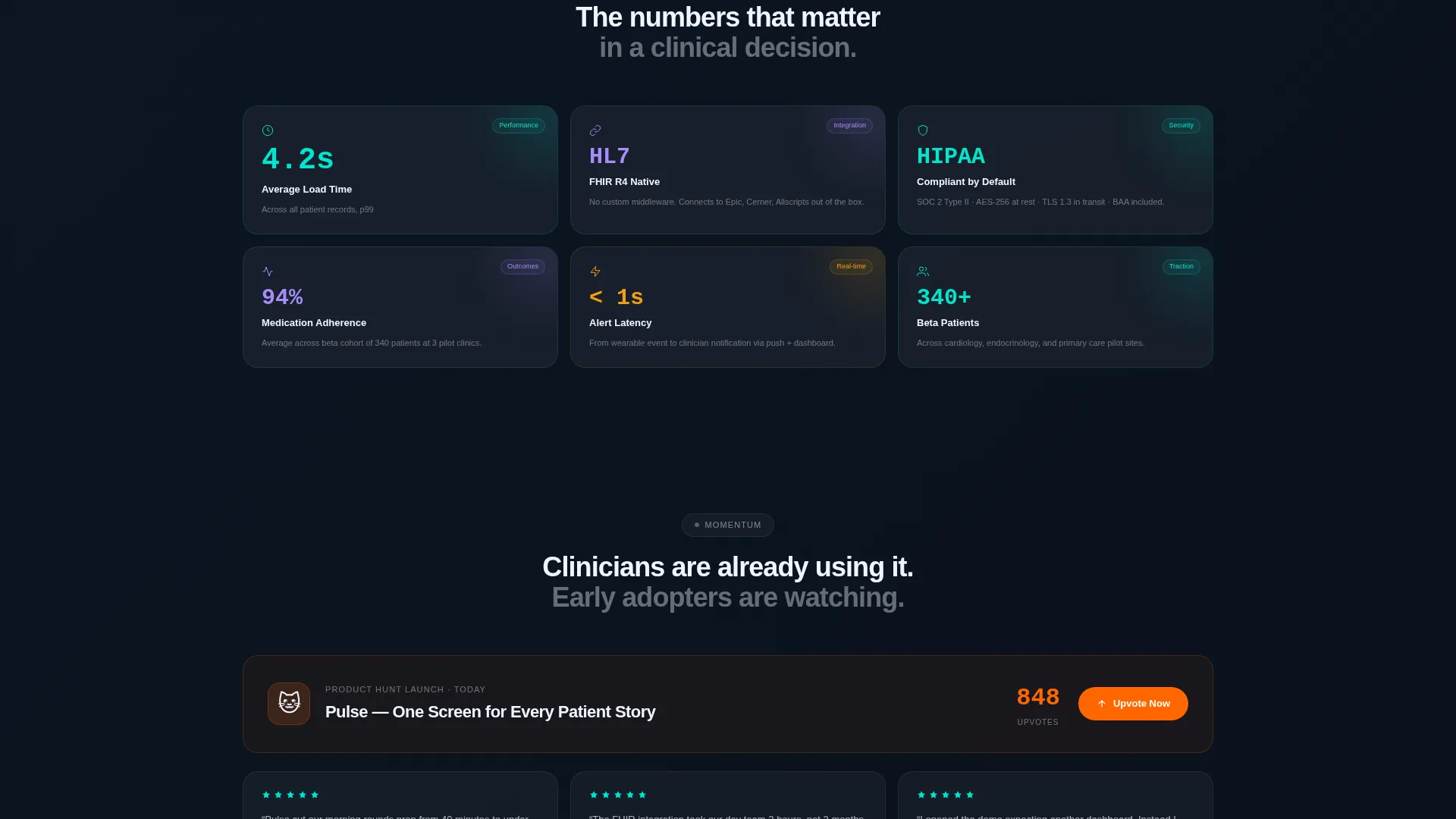Click the Upvote Now button
This screenshot has width=1456, height=819.
coord(1133,704)
